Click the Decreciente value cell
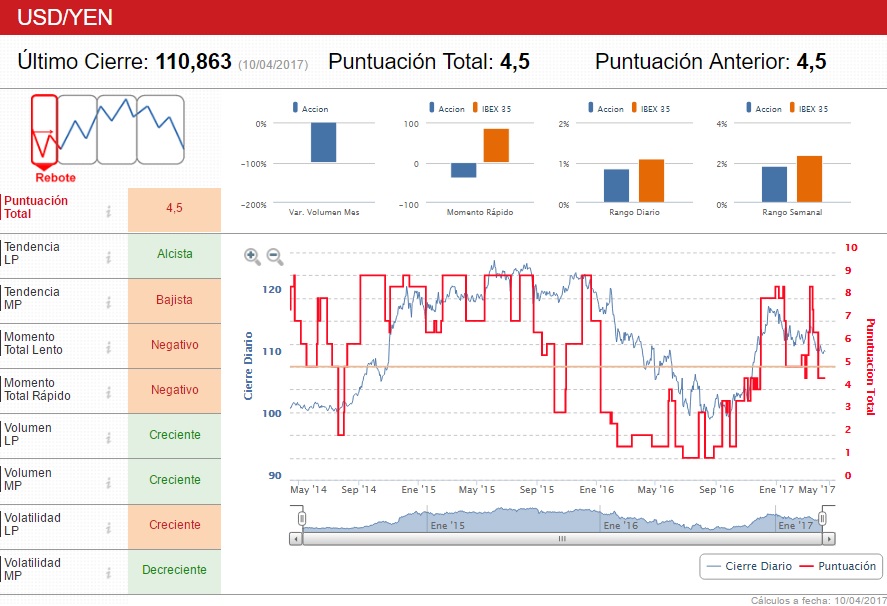 point(174,571)
